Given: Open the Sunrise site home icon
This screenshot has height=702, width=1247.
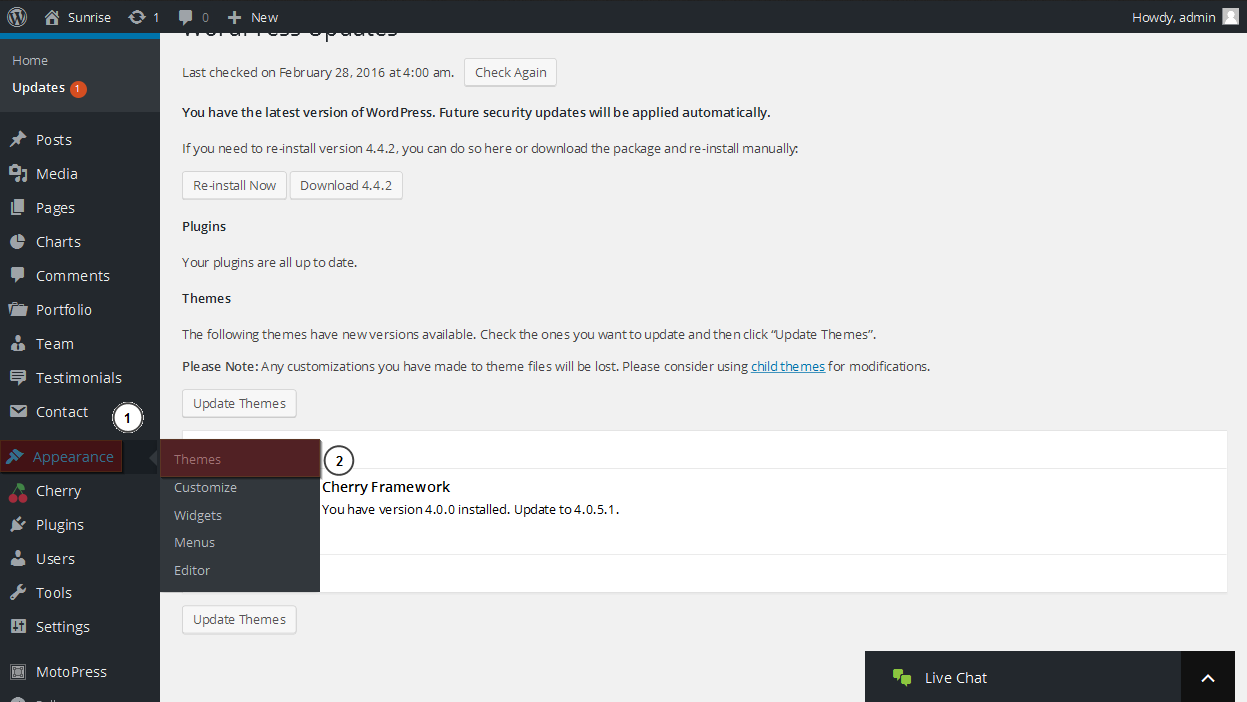Looking at the screenshot, I should (x=52, y=17).
